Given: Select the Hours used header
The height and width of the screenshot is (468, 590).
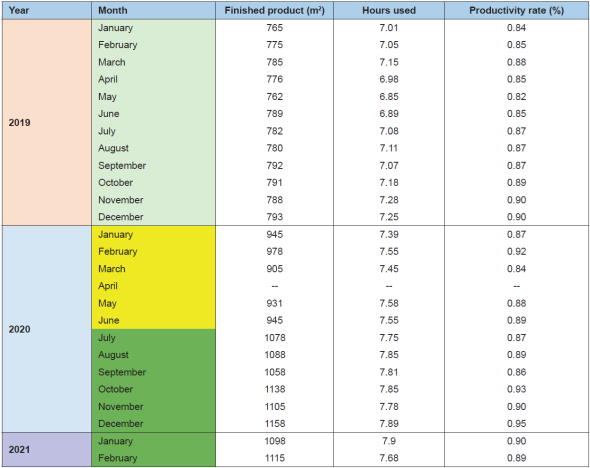Looking at the screenshot, I should (389, 11).
